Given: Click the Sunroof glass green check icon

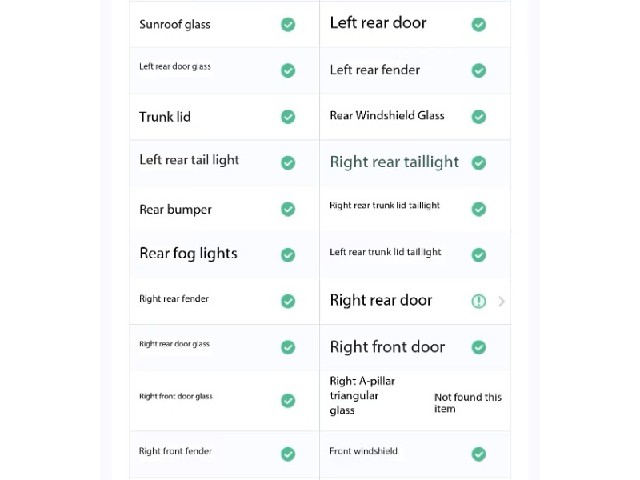Looking at the screenshot, I should tap(288, 24).
